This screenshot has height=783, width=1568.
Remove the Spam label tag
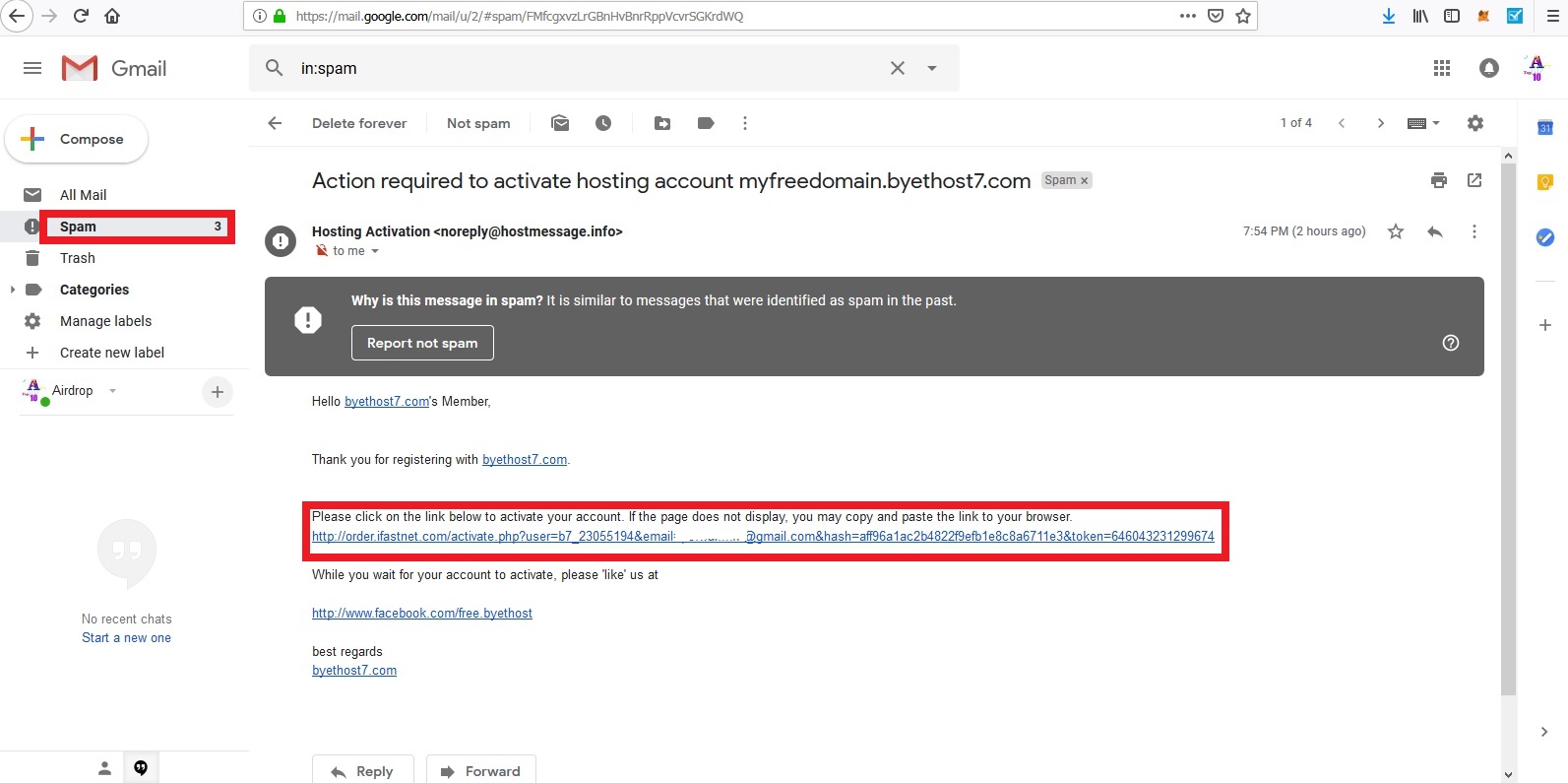coord(1085,180)
